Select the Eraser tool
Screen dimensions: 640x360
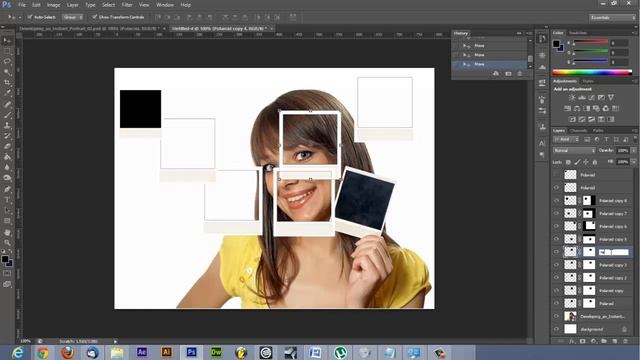[x=7, y=147]
